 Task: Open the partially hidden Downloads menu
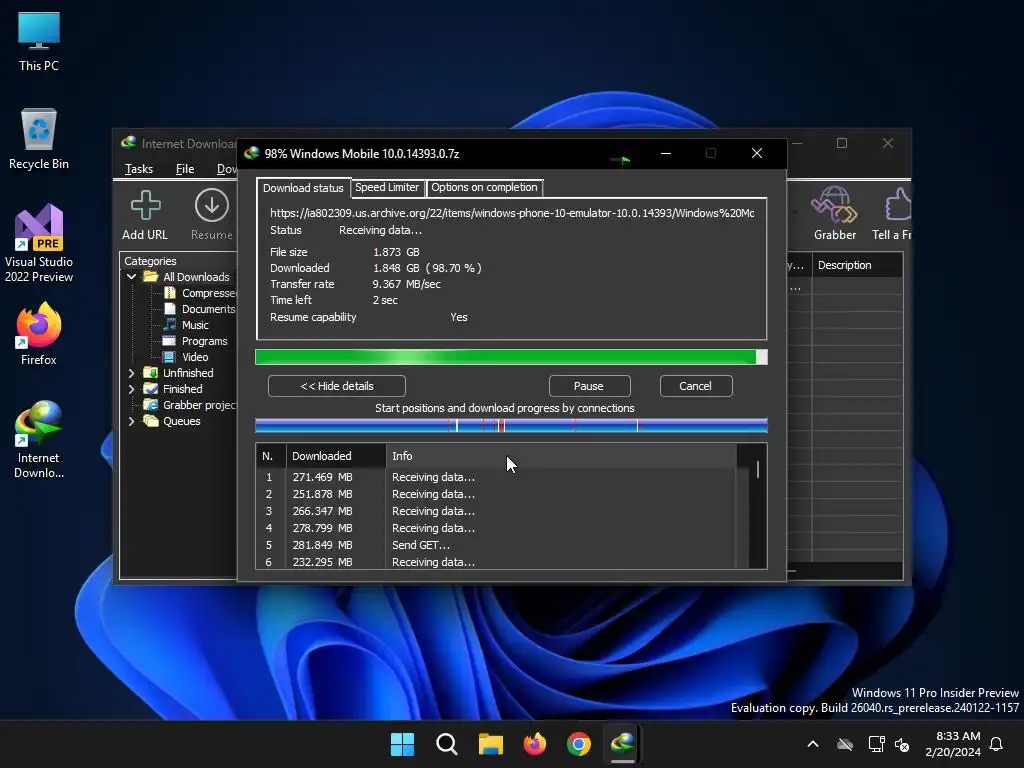tap(227, 169)
